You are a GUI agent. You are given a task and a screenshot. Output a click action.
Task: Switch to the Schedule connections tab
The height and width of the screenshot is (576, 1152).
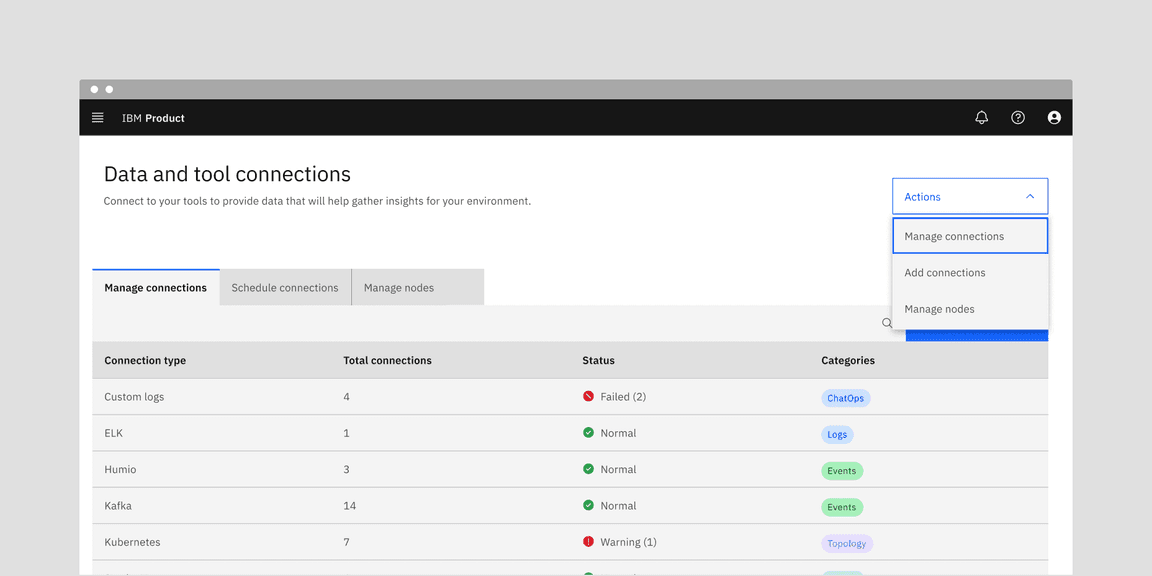(284, 287)
